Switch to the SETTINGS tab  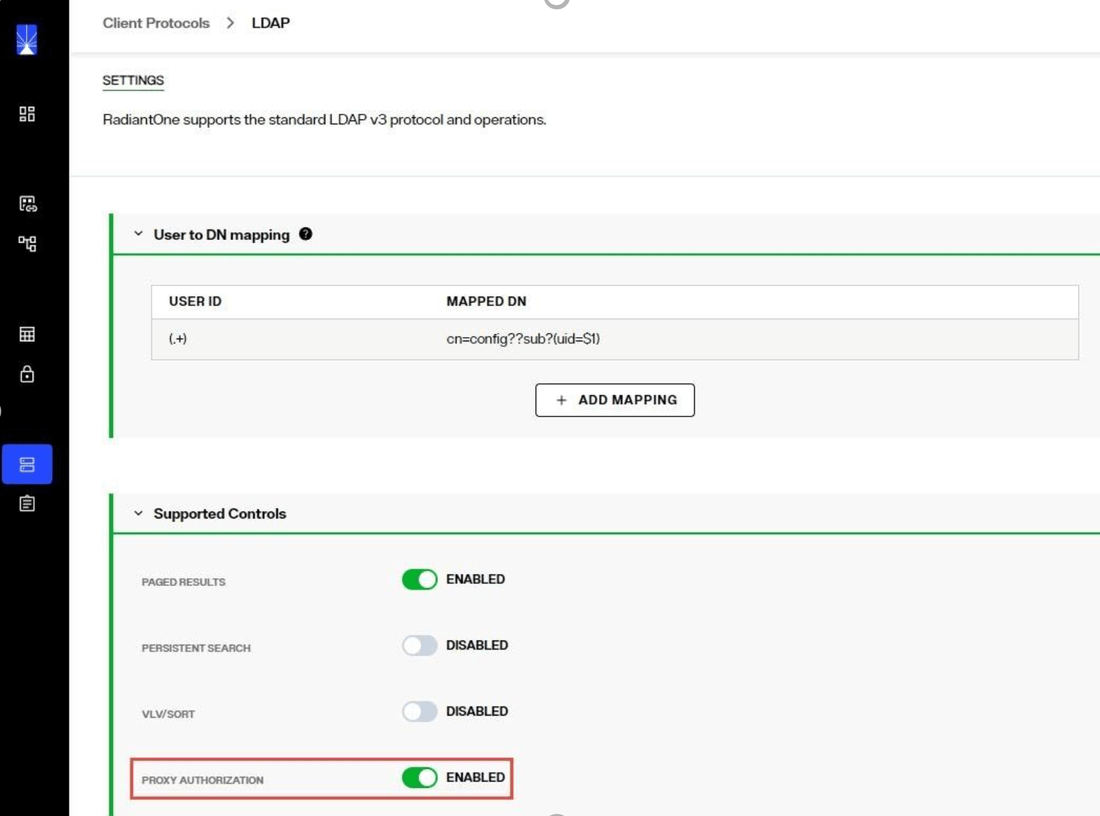tap(133, 80)
